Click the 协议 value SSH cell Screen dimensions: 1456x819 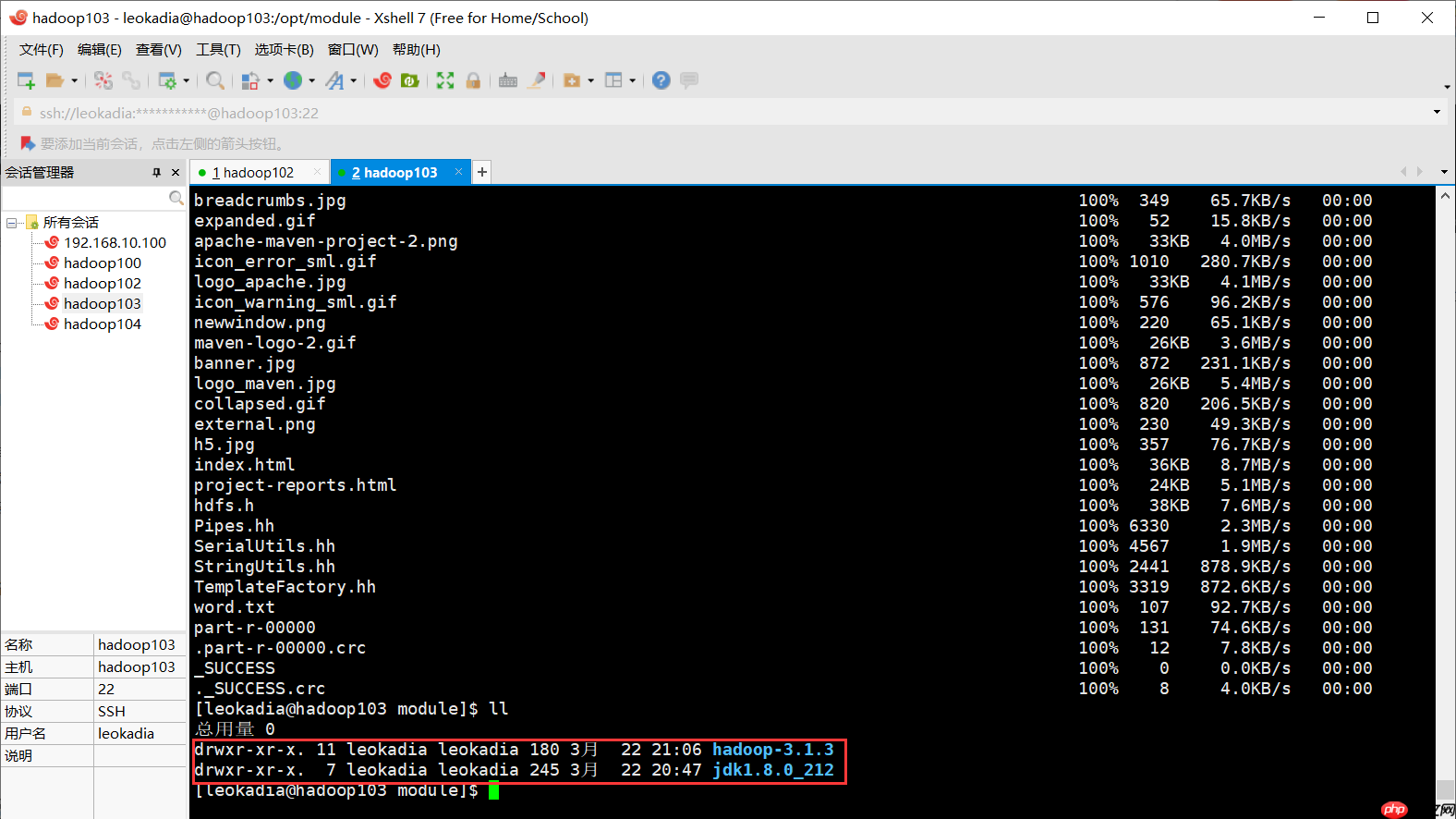coord(140,711)
